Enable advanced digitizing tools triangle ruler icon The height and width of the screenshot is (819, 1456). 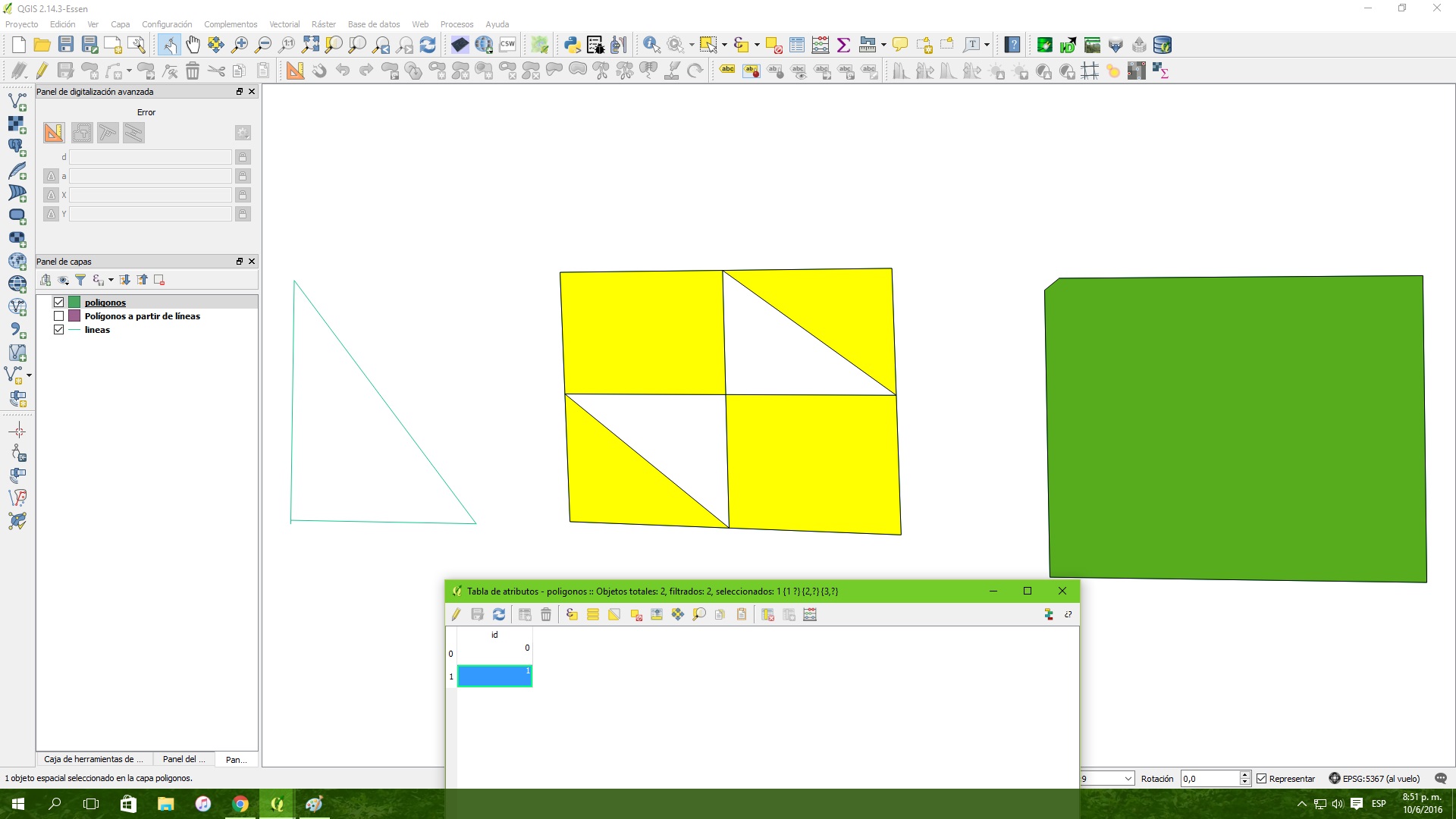(x=295, y=71)
